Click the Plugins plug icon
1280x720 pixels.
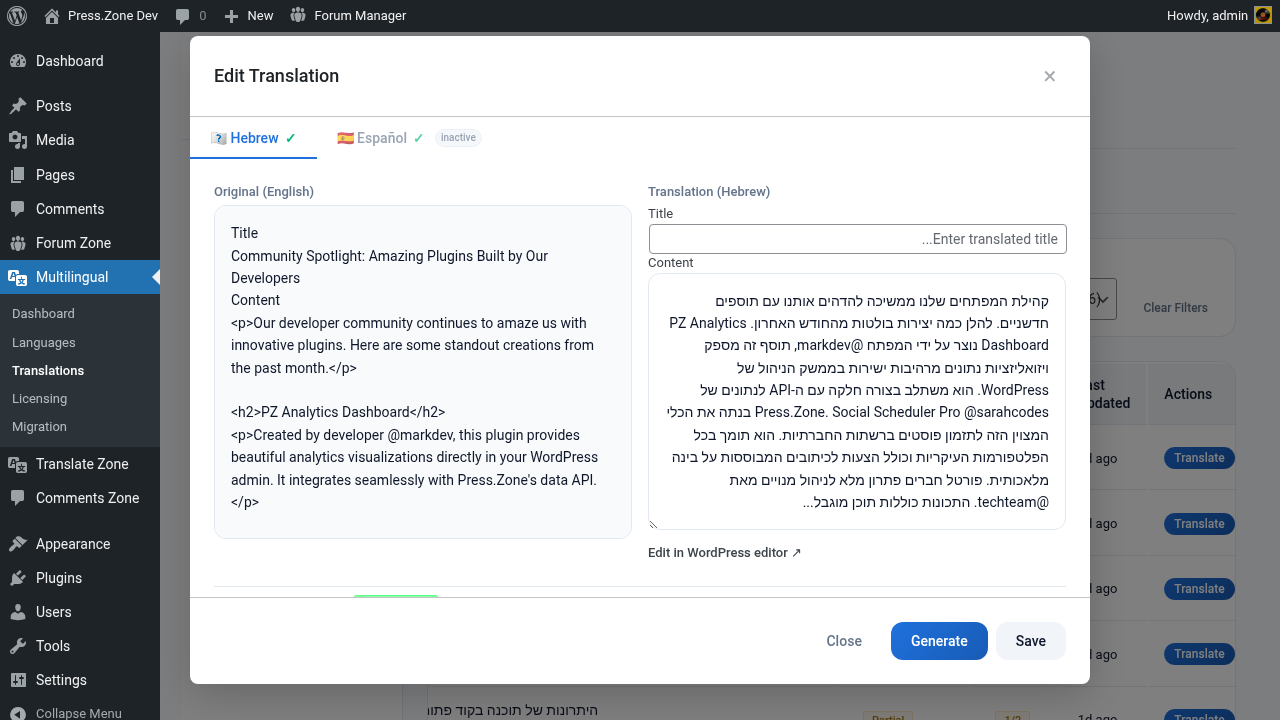[18, 578]
